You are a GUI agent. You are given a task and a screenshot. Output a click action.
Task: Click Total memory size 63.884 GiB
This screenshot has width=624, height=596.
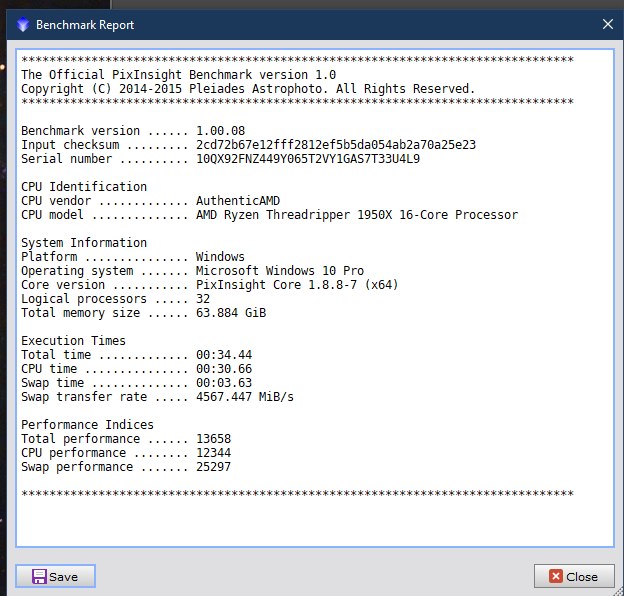[x=231, y=313]
